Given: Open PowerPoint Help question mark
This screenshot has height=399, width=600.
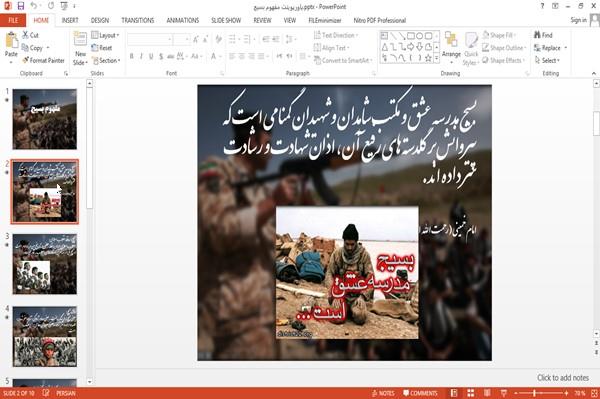Looking at the screenshot, I should pos(542,6).
